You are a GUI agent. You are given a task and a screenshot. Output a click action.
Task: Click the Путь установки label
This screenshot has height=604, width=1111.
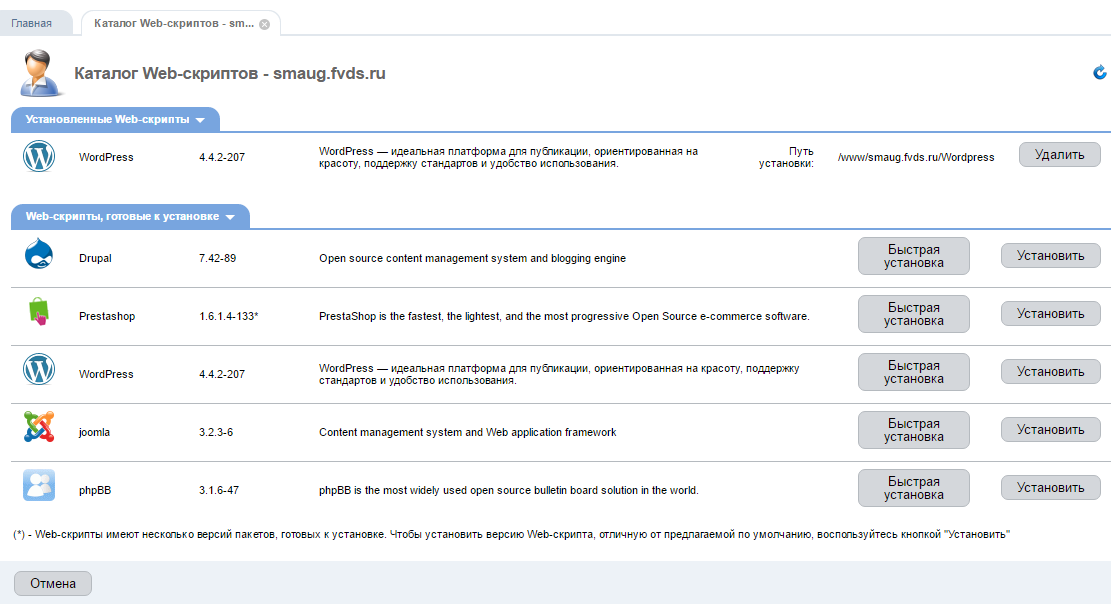(786, 157)
